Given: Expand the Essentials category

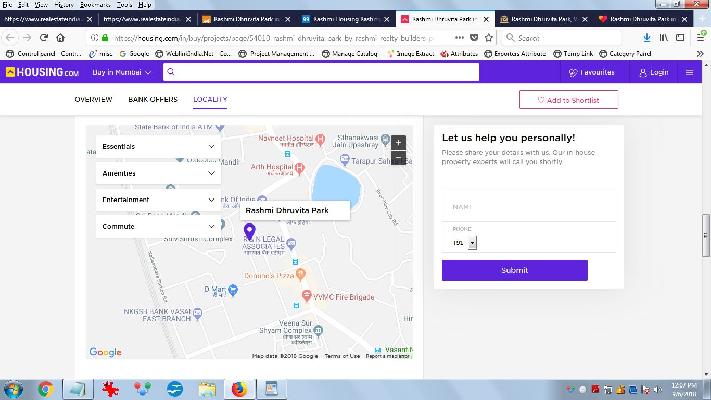Looking at the screenshot, I should click(158, 146).
